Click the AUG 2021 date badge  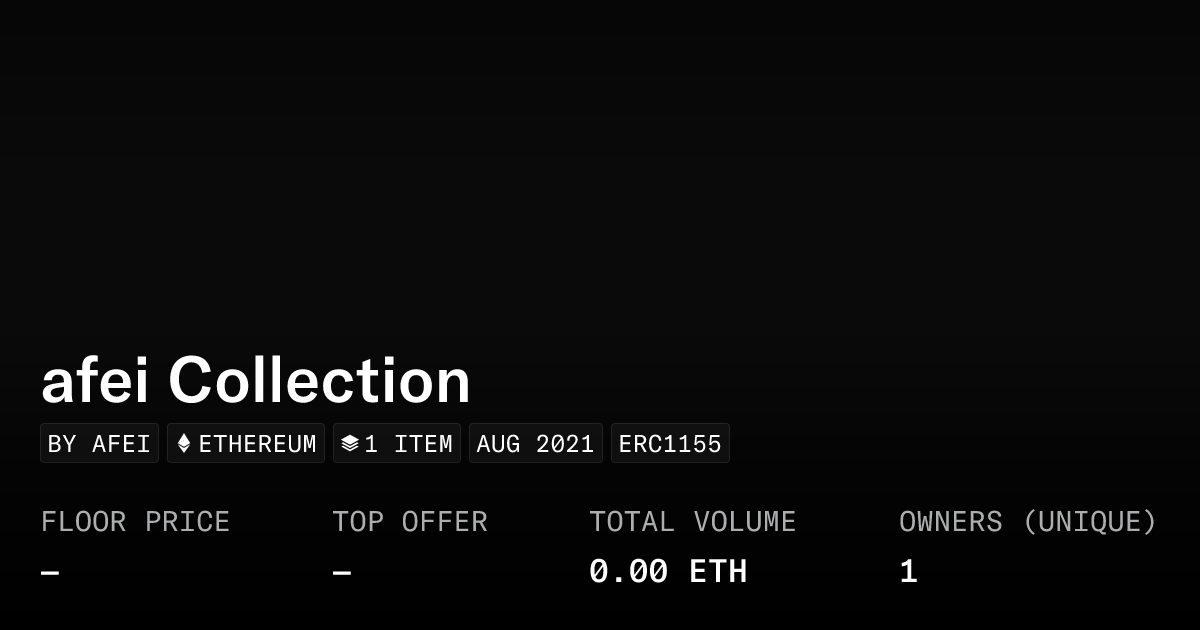coord(535,443)
